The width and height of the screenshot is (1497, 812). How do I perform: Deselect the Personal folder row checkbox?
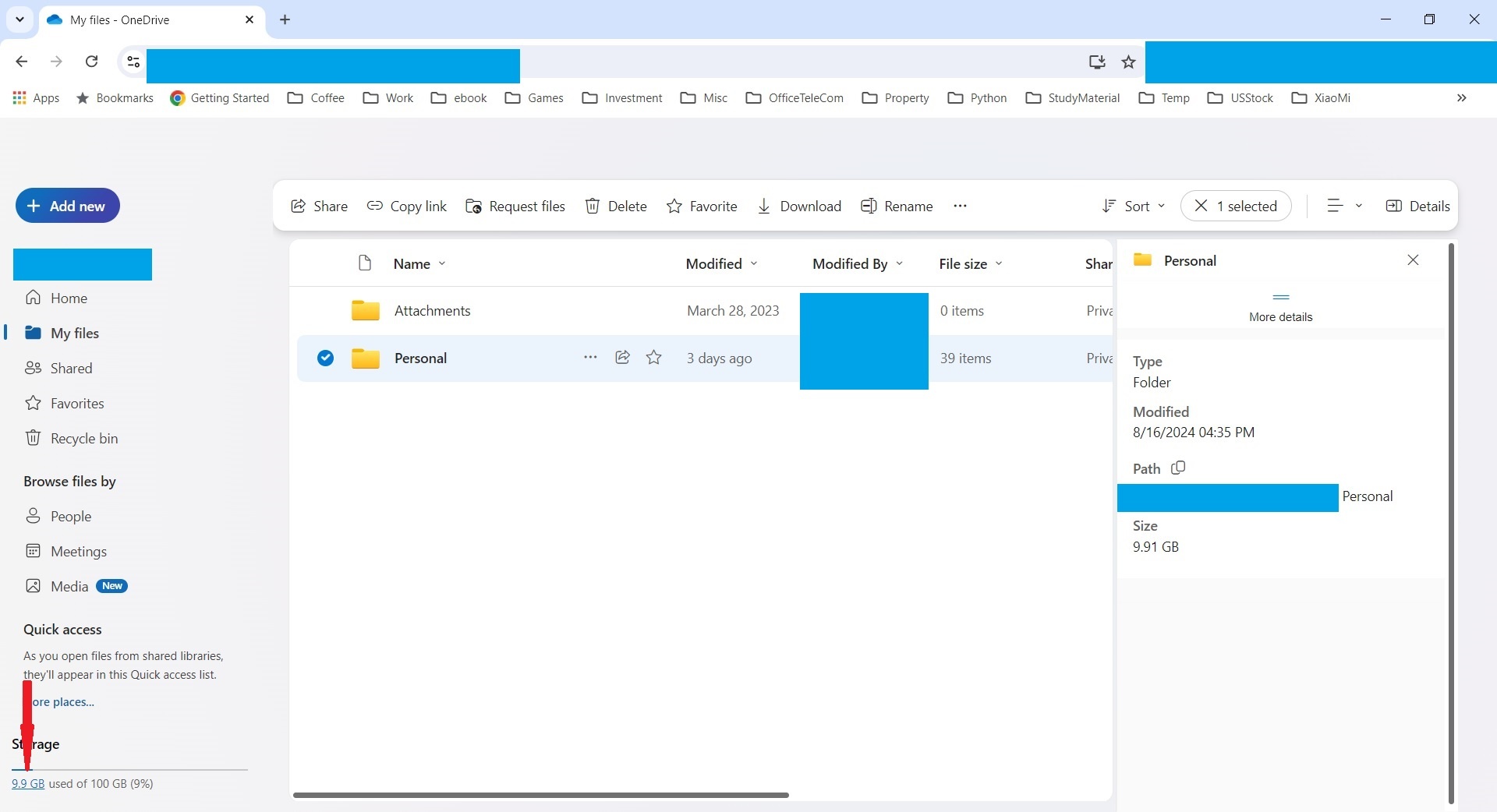click(325, 358)
